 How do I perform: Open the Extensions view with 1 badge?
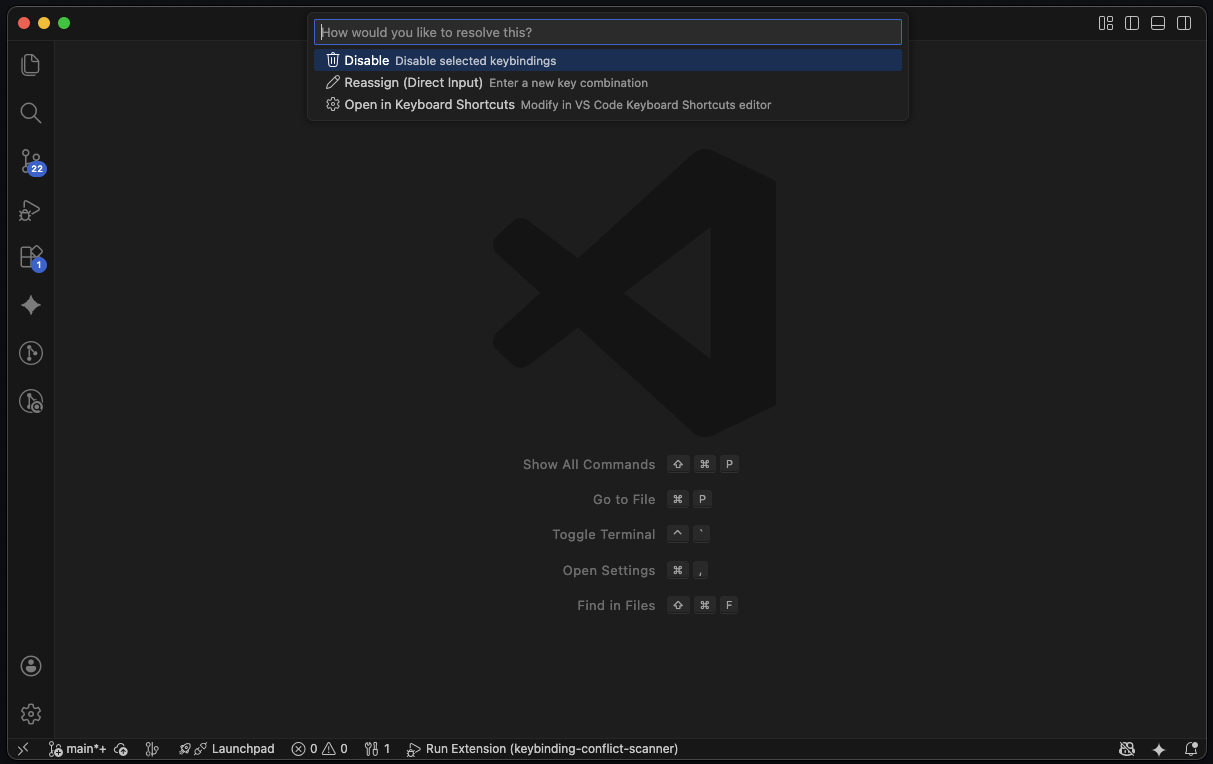pos(31,257)
